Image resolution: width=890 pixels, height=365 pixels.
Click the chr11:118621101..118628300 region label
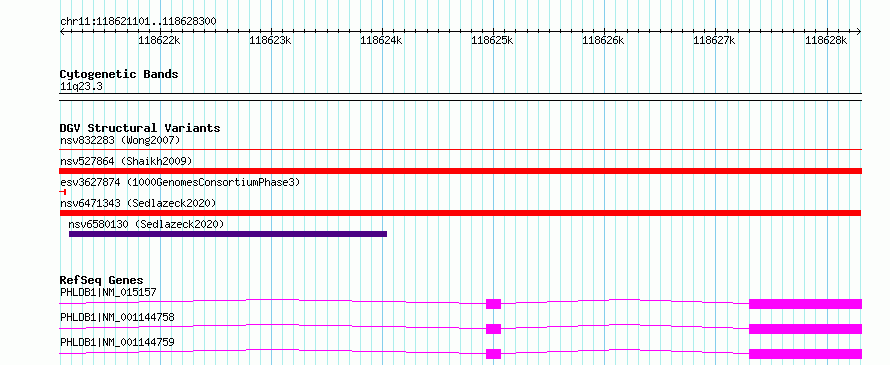coord(138,22)
